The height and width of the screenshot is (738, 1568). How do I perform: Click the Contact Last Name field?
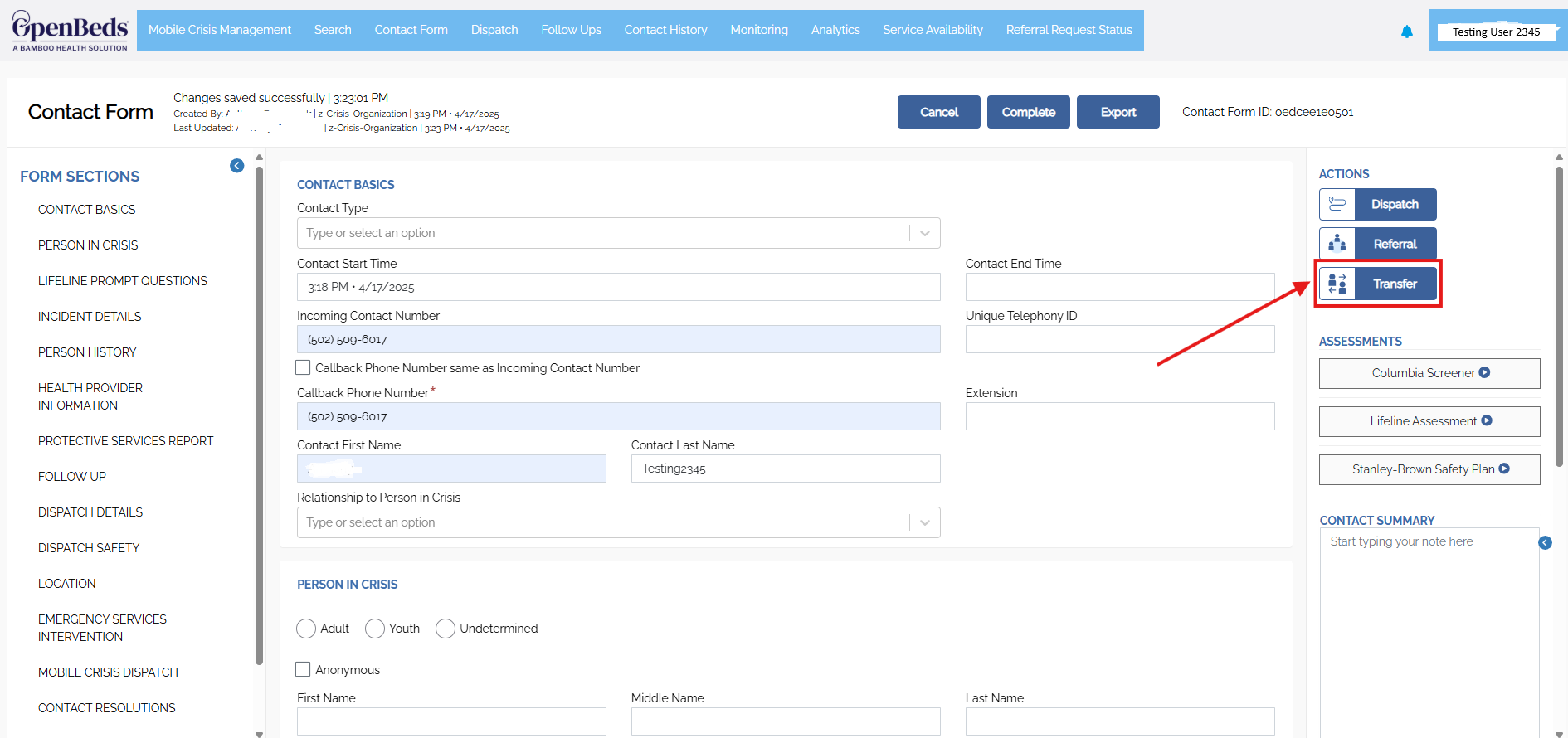click(786, 469)
